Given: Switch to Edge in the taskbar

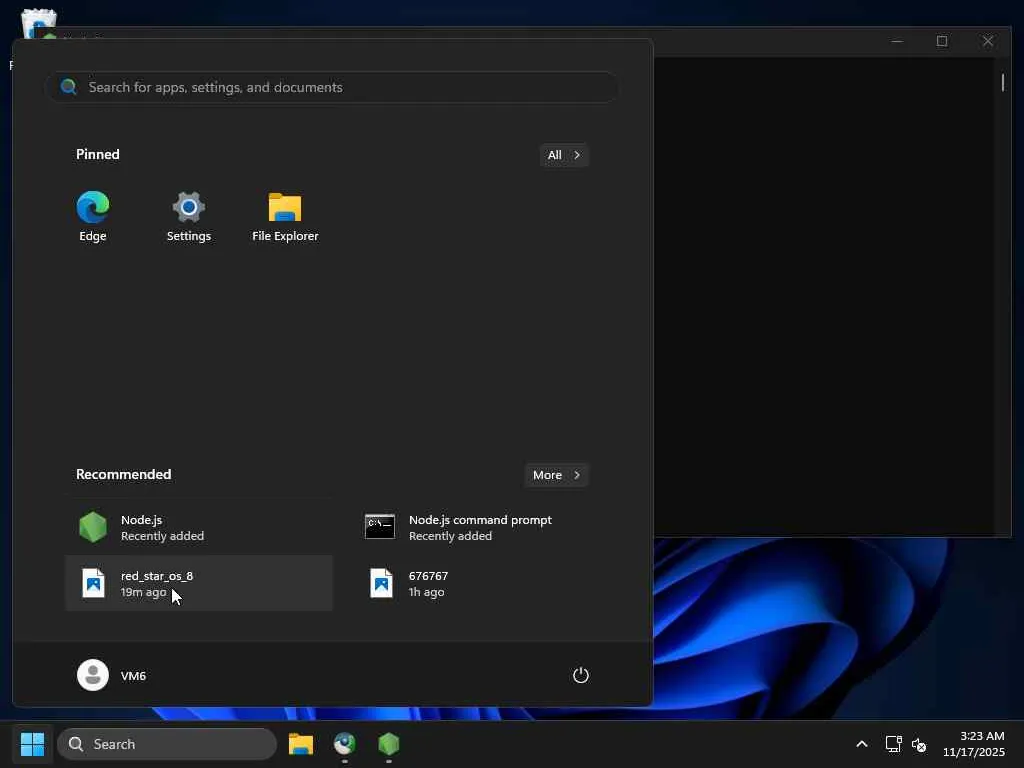Looking at the screenshot, I should tap(345, 744).
